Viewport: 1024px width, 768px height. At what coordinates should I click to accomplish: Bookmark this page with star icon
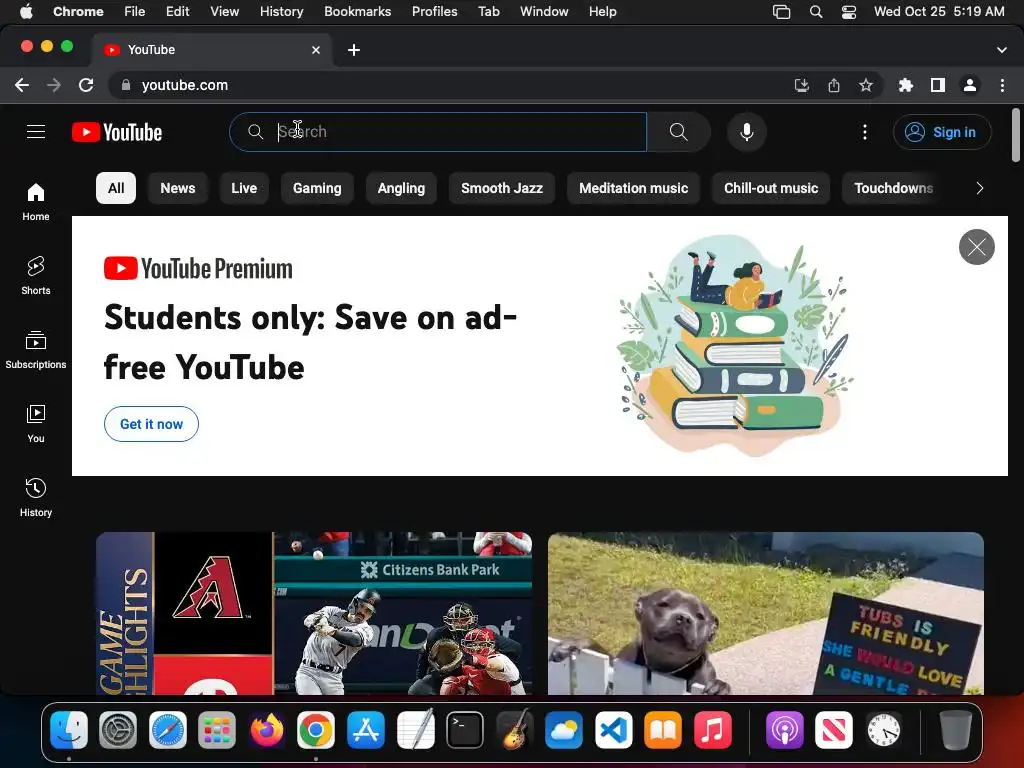tap(865, 85)
